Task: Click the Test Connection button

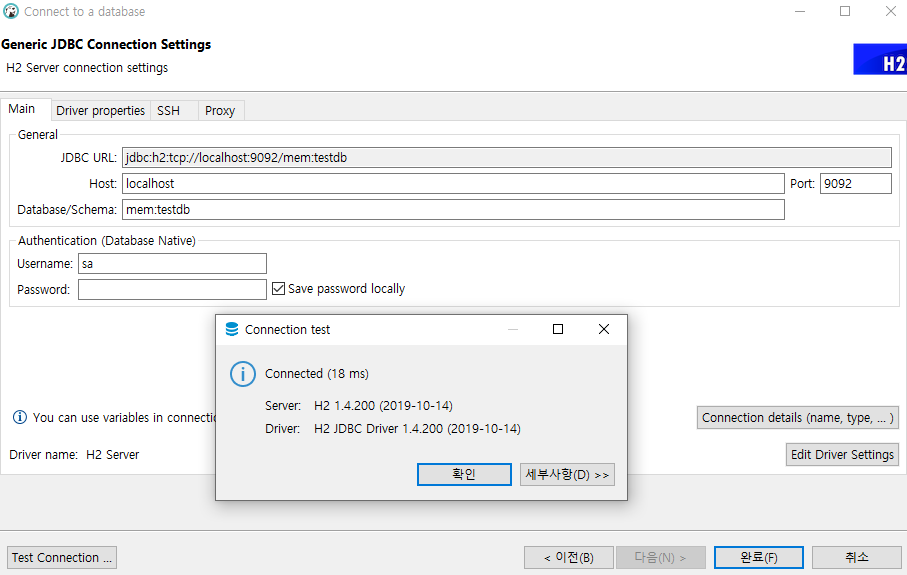Action: point(62,558)
